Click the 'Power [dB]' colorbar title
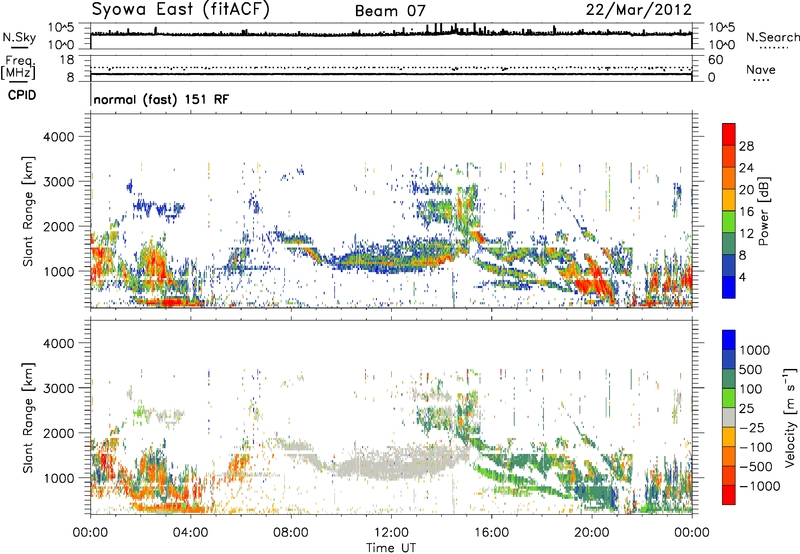800x554 pixels. pos(764,211)
